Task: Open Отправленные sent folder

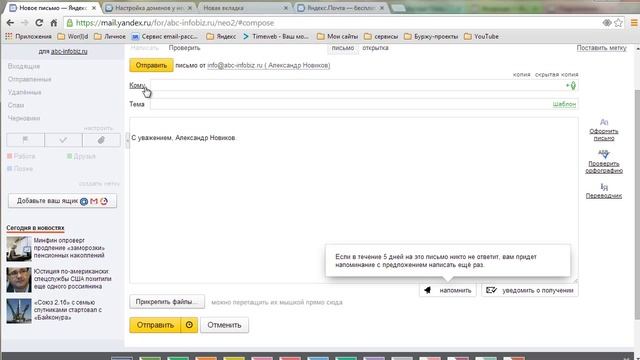Action: (x=29, y=79)
